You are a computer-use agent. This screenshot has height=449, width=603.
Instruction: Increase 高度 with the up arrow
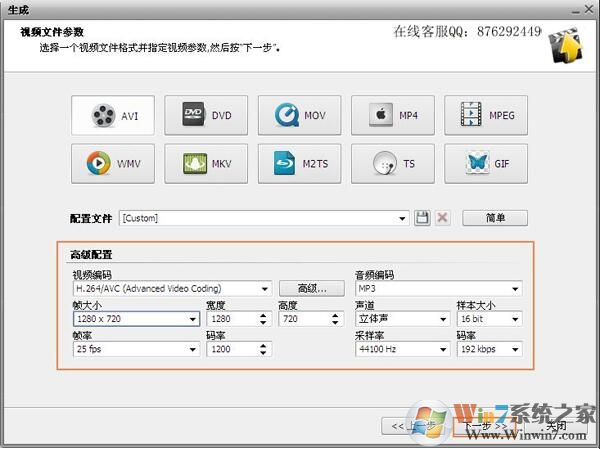click(335, 315)
